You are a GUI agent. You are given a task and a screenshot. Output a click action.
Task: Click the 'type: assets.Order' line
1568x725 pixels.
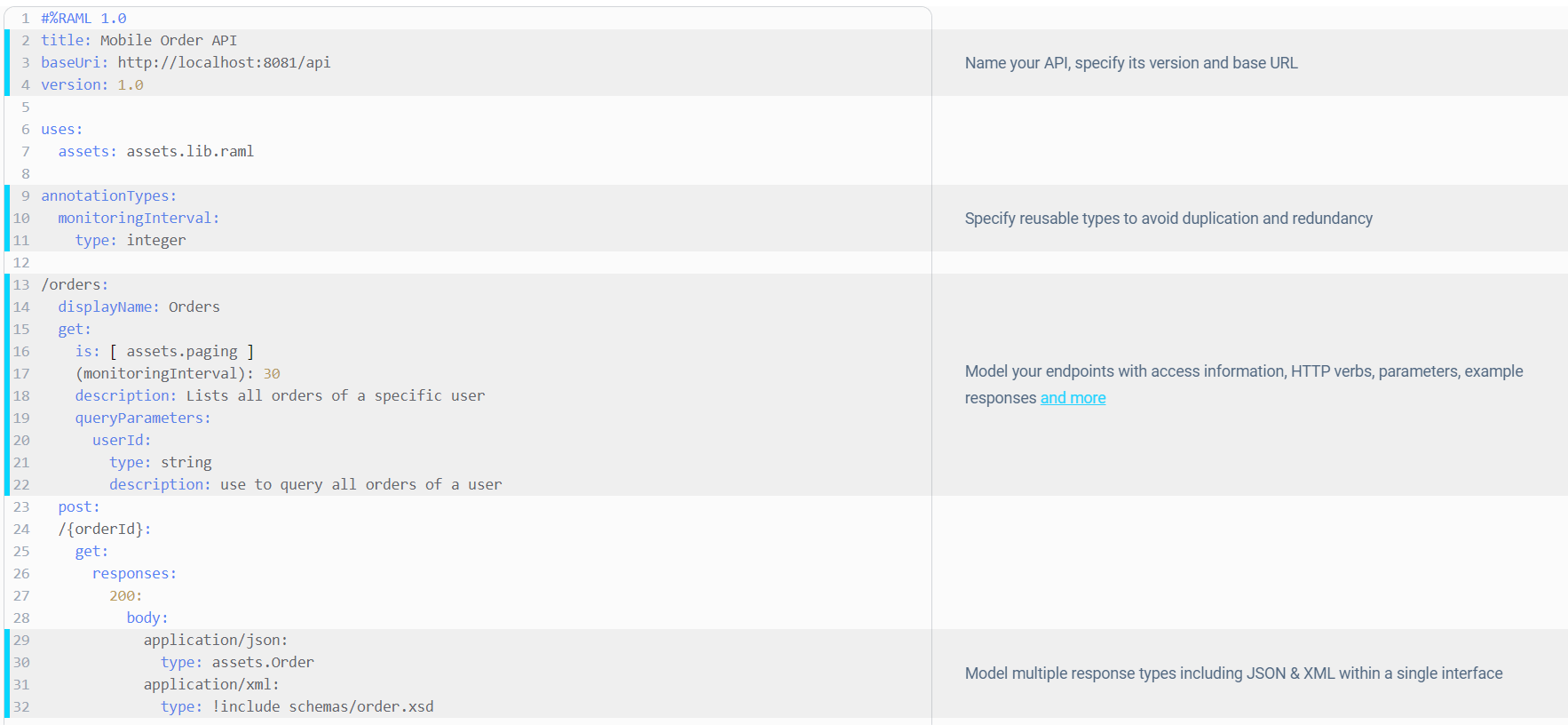[x=237, y=663]
